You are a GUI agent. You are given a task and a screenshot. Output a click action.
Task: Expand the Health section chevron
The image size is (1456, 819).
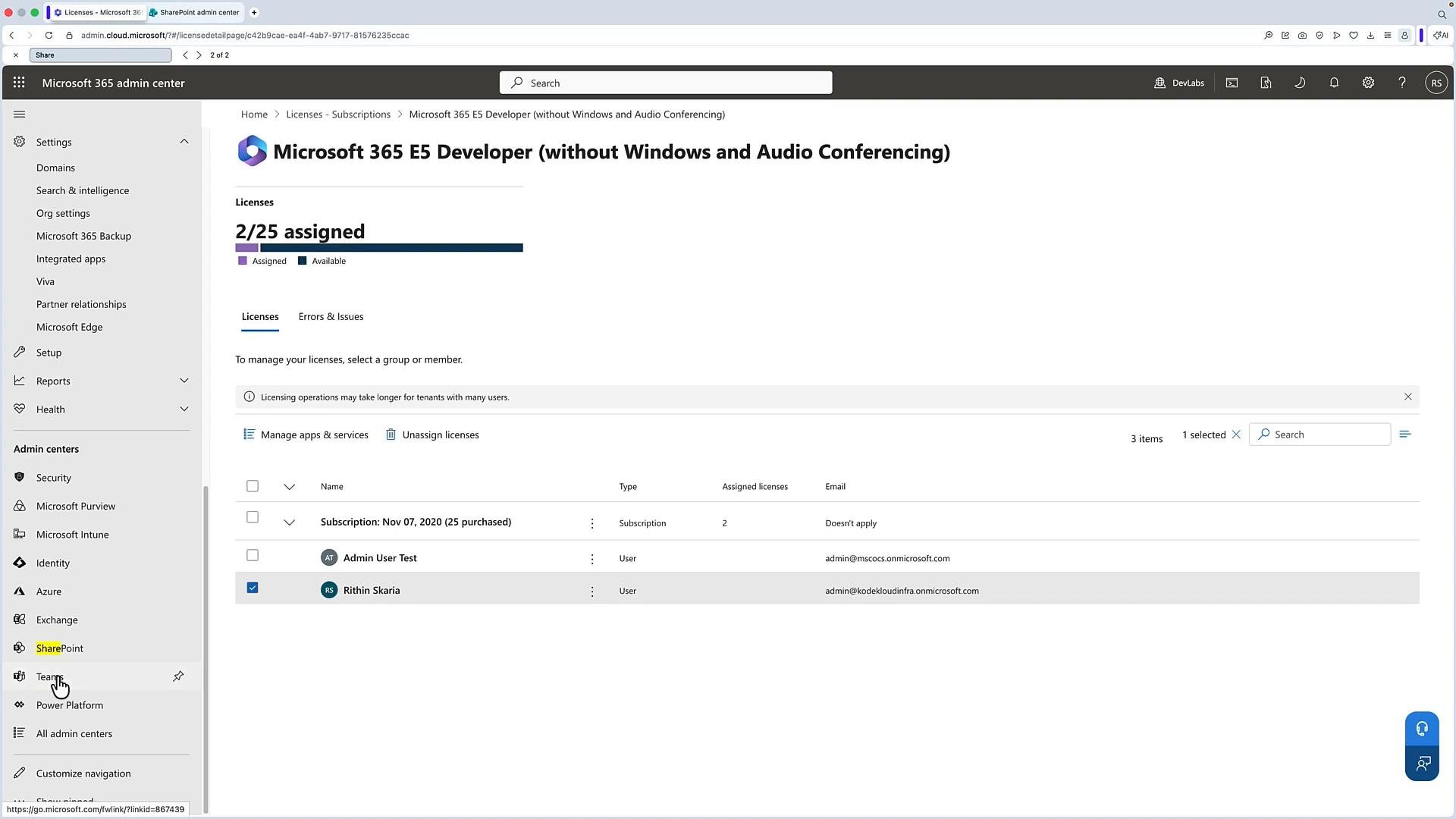[x=184, y=409]
